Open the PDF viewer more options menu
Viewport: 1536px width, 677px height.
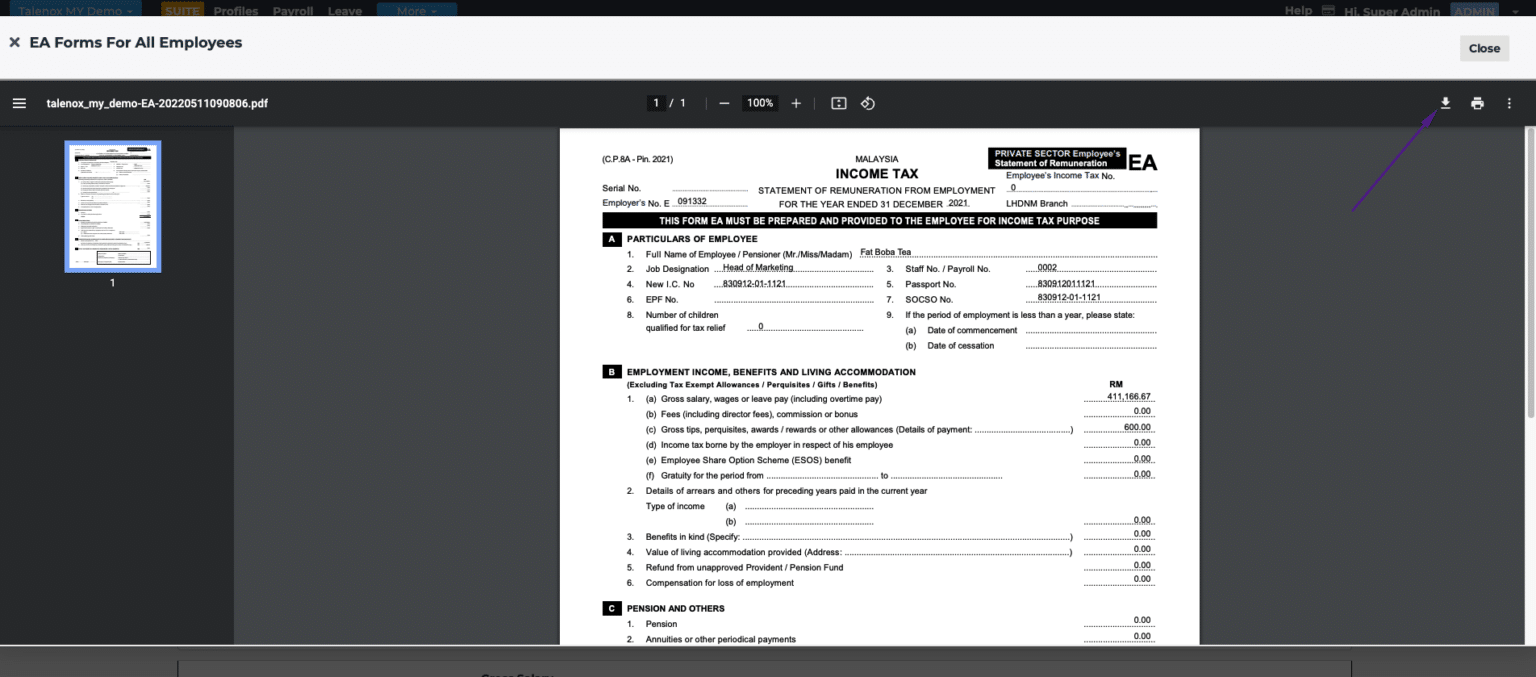click(x=1509, y=102)
